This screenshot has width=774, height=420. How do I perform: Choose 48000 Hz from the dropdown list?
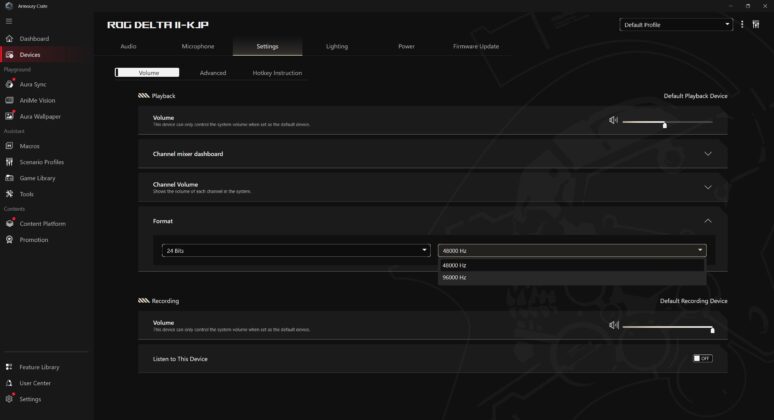point(572,266)
